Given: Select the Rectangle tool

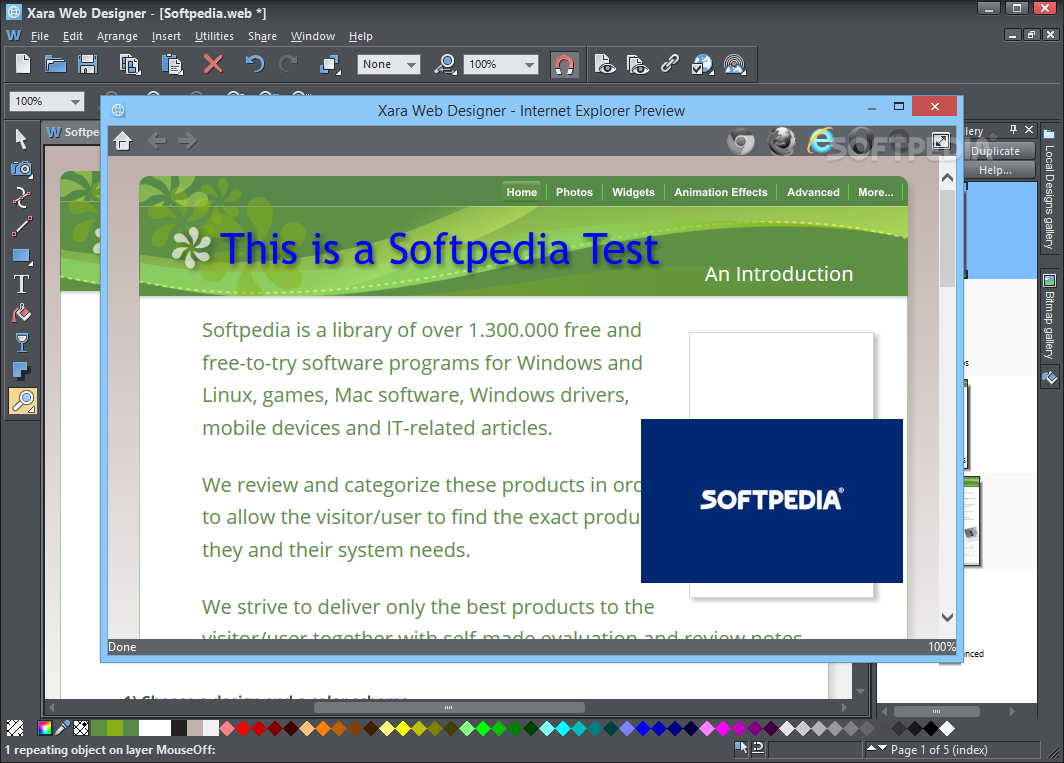Looking at the screenshot, I should pyautogui.click(x=22, y=256).
